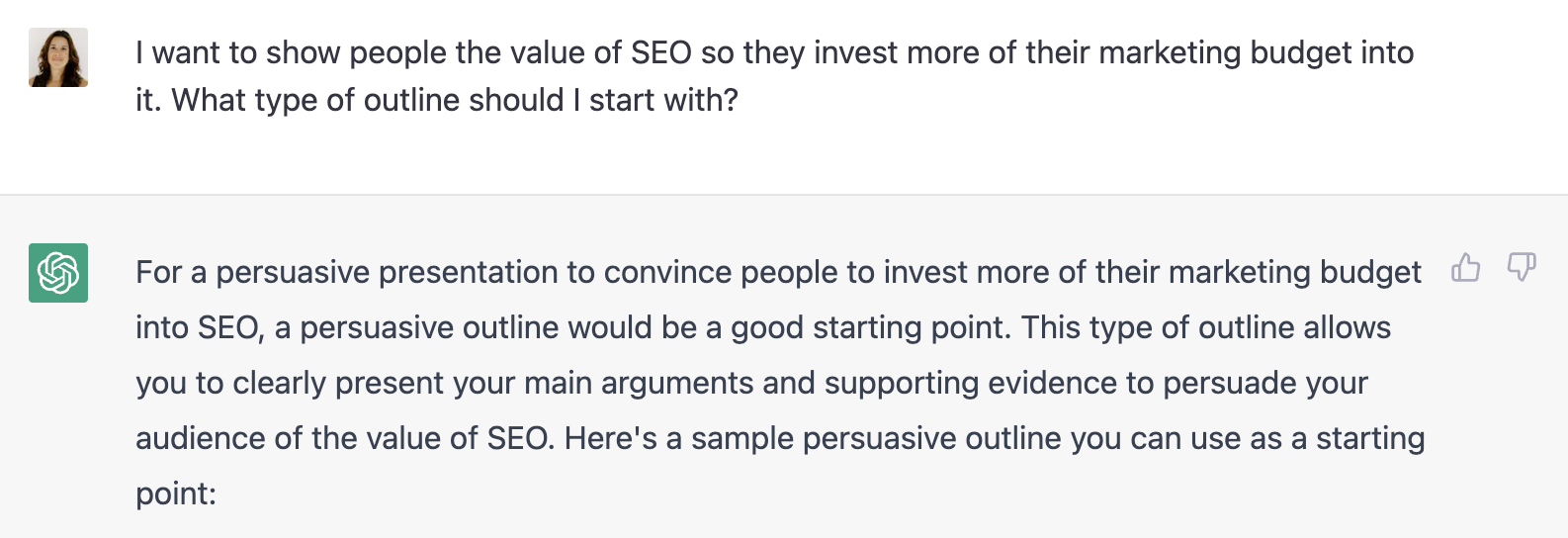This screenshot has width=1568, height=538.
Task: Click the green ChatGPT logo icon
Action: 58,273
